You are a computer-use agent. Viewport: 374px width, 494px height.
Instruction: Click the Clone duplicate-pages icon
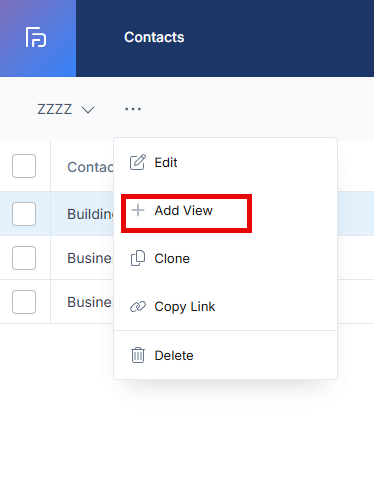click(x=138, y=258)
